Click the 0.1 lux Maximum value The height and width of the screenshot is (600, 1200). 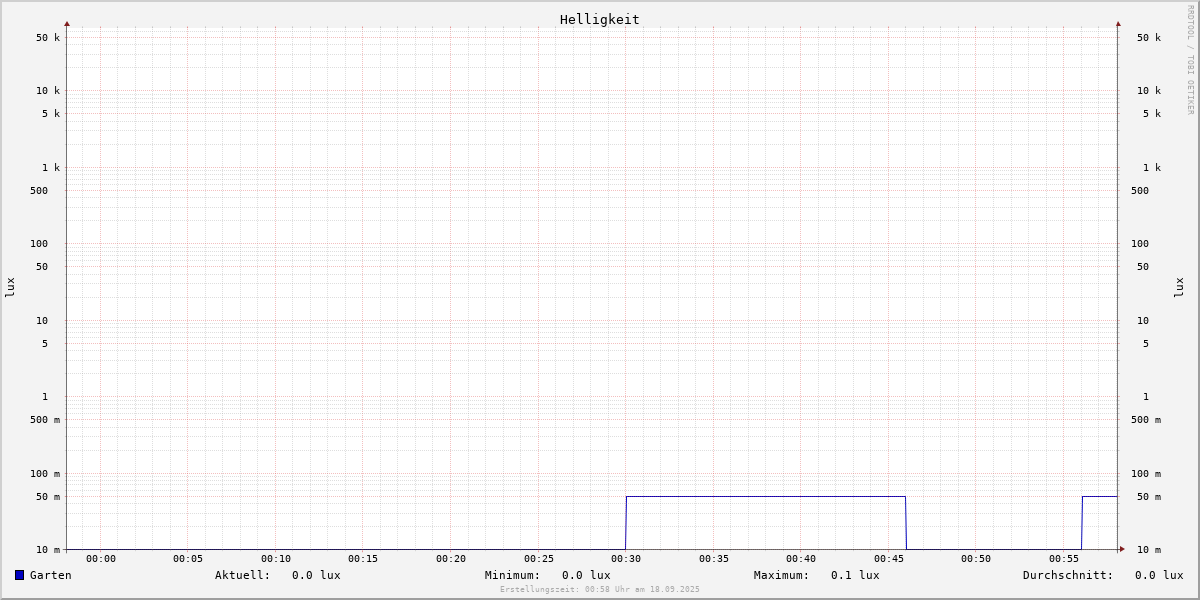[x=855, y=575]
